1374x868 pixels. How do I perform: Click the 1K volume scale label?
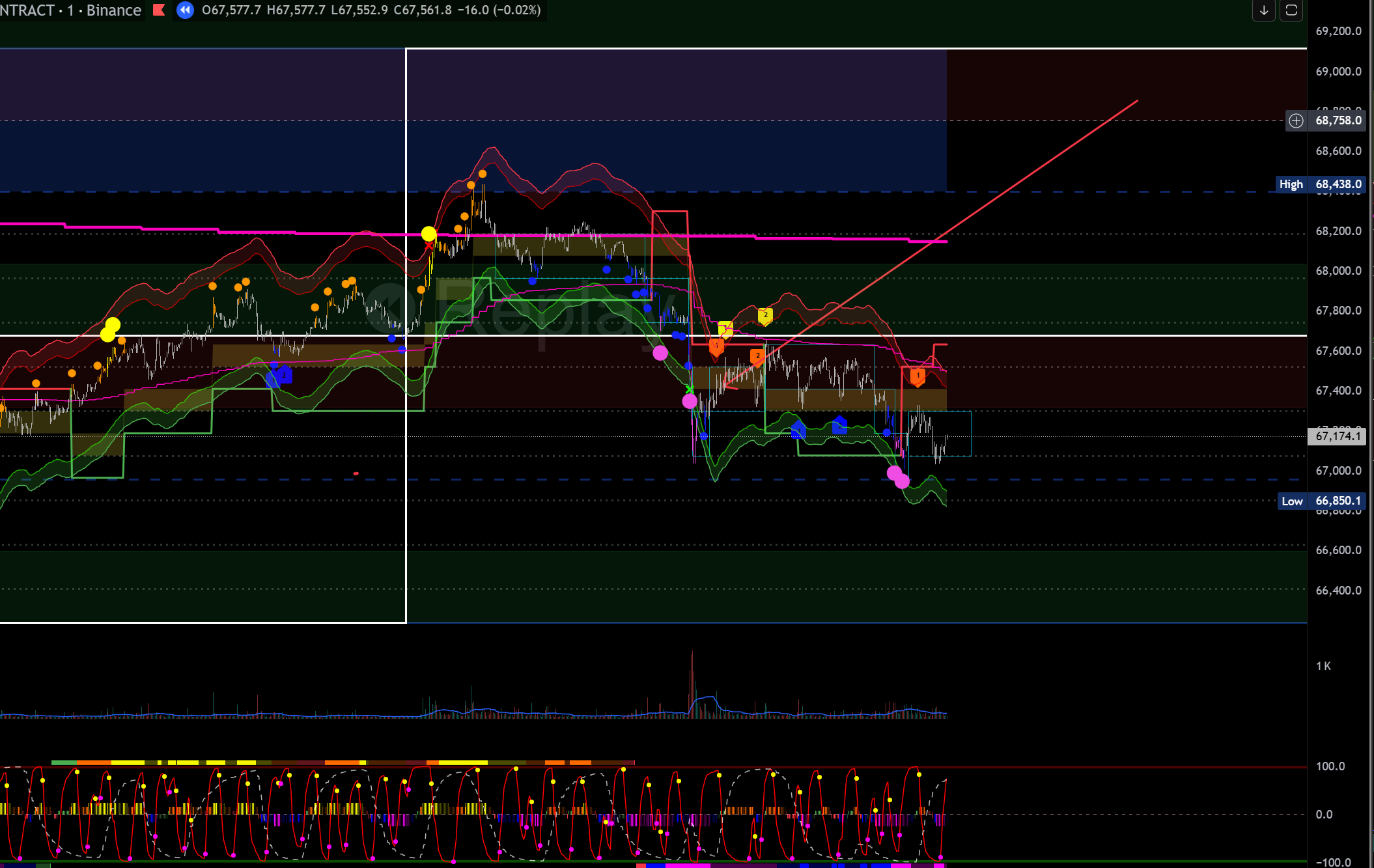tap(1323, 666)
